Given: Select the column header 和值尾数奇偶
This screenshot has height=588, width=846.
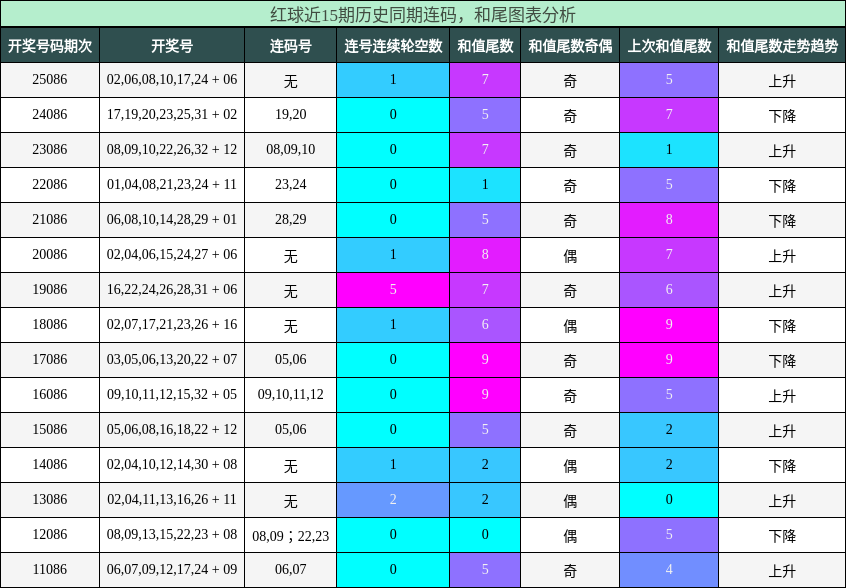Looking at the screenshot, I should (570, 46).
